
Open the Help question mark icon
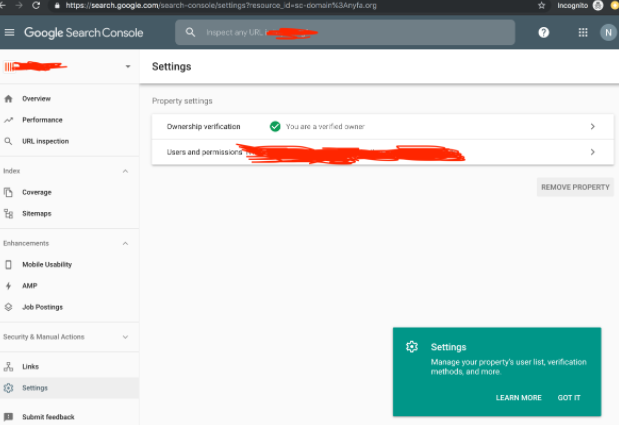(544, 32)
